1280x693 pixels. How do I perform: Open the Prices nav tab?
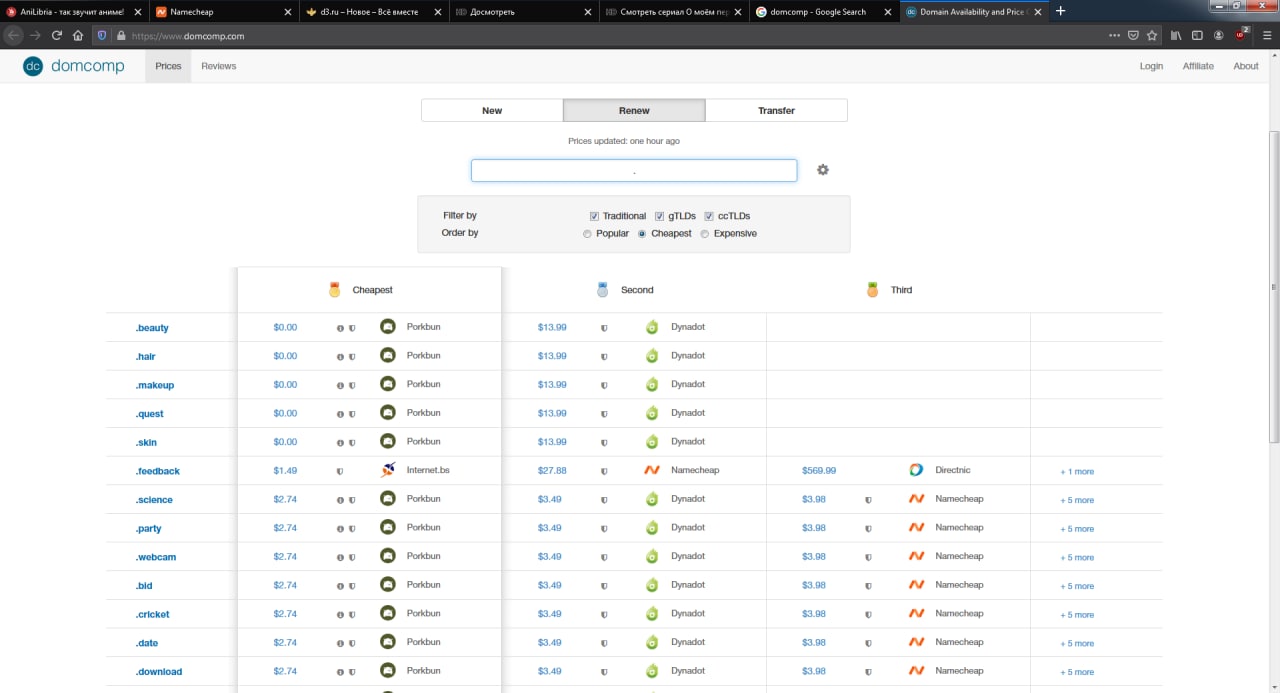click(x=168, y=66)
